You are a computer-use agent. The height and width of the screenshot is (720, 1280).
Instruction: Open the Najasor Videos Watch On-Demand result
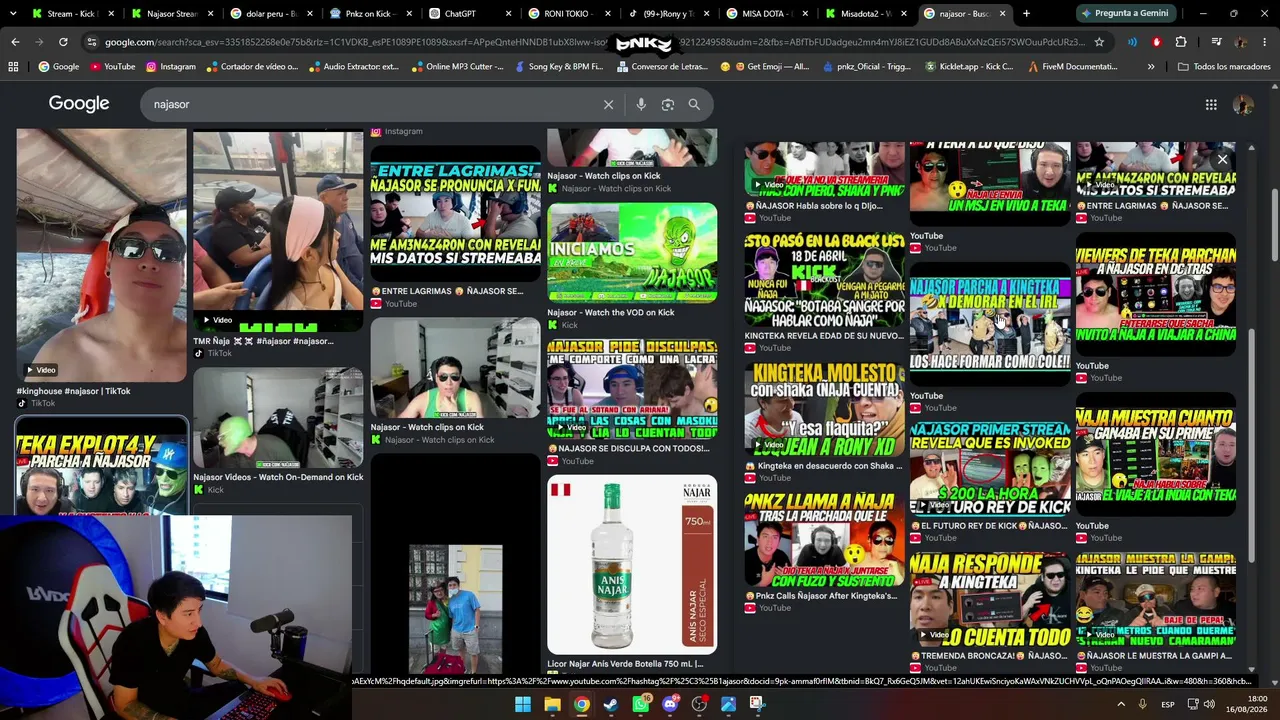point(278,417)
